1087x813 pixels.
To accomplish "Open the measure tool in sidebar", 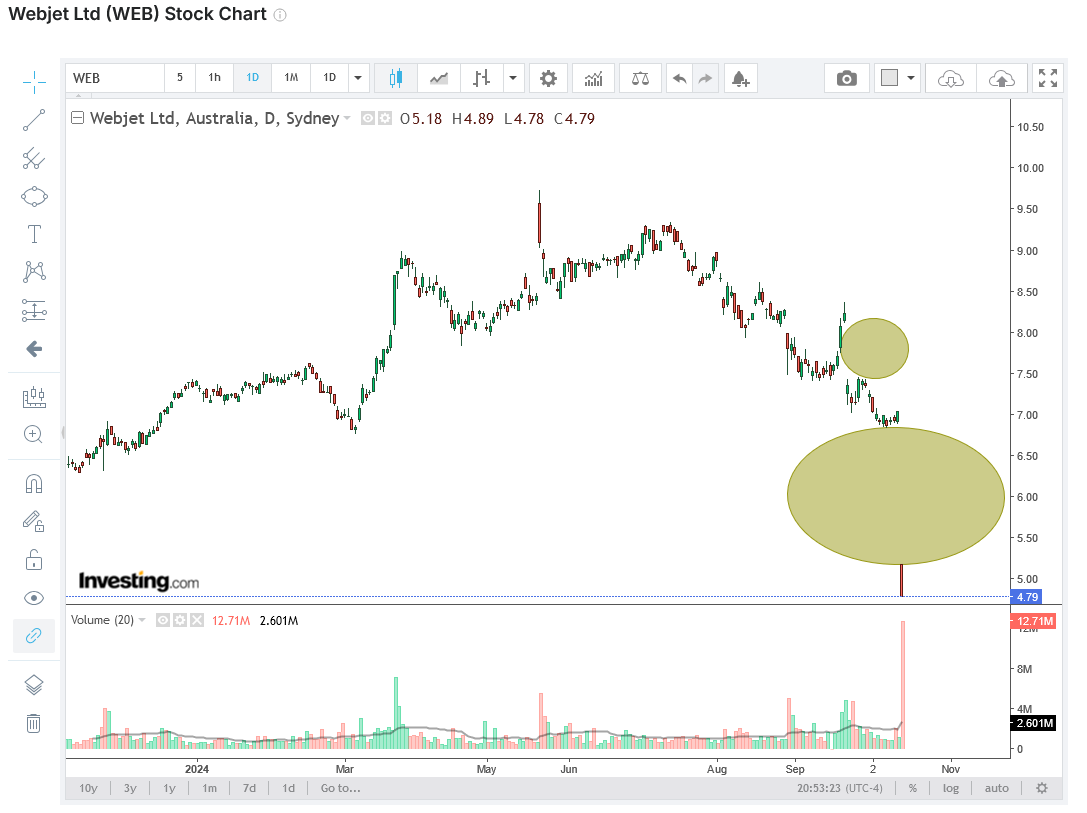I will pyautogui.click(x=34, y=397).
